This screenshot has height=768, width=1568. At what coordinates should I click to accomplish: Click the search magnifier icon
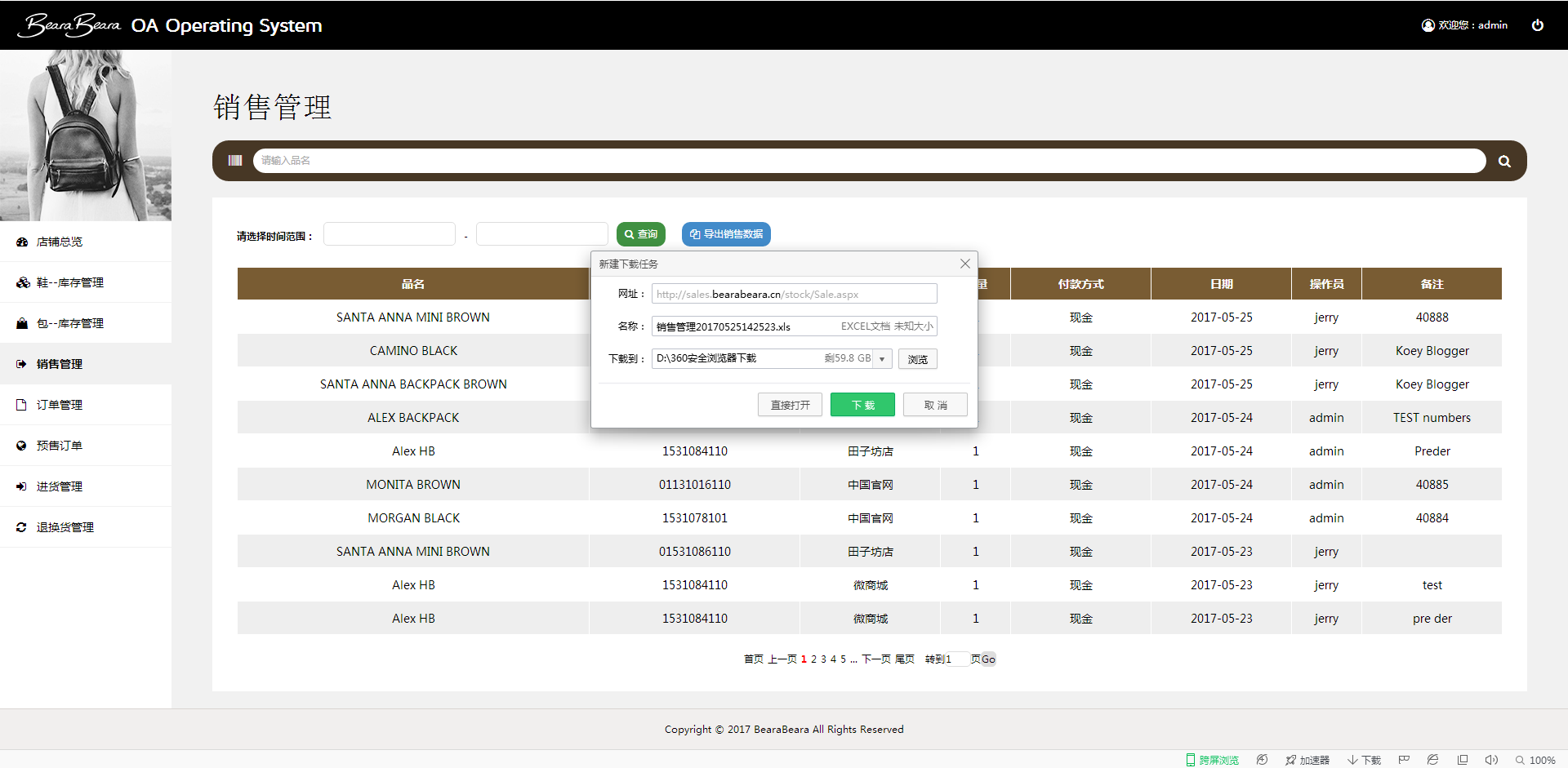(1503, 162)
